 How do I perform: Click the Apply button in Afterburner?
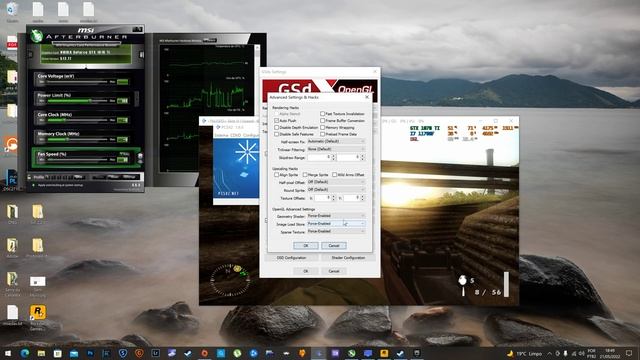point(99,177)
